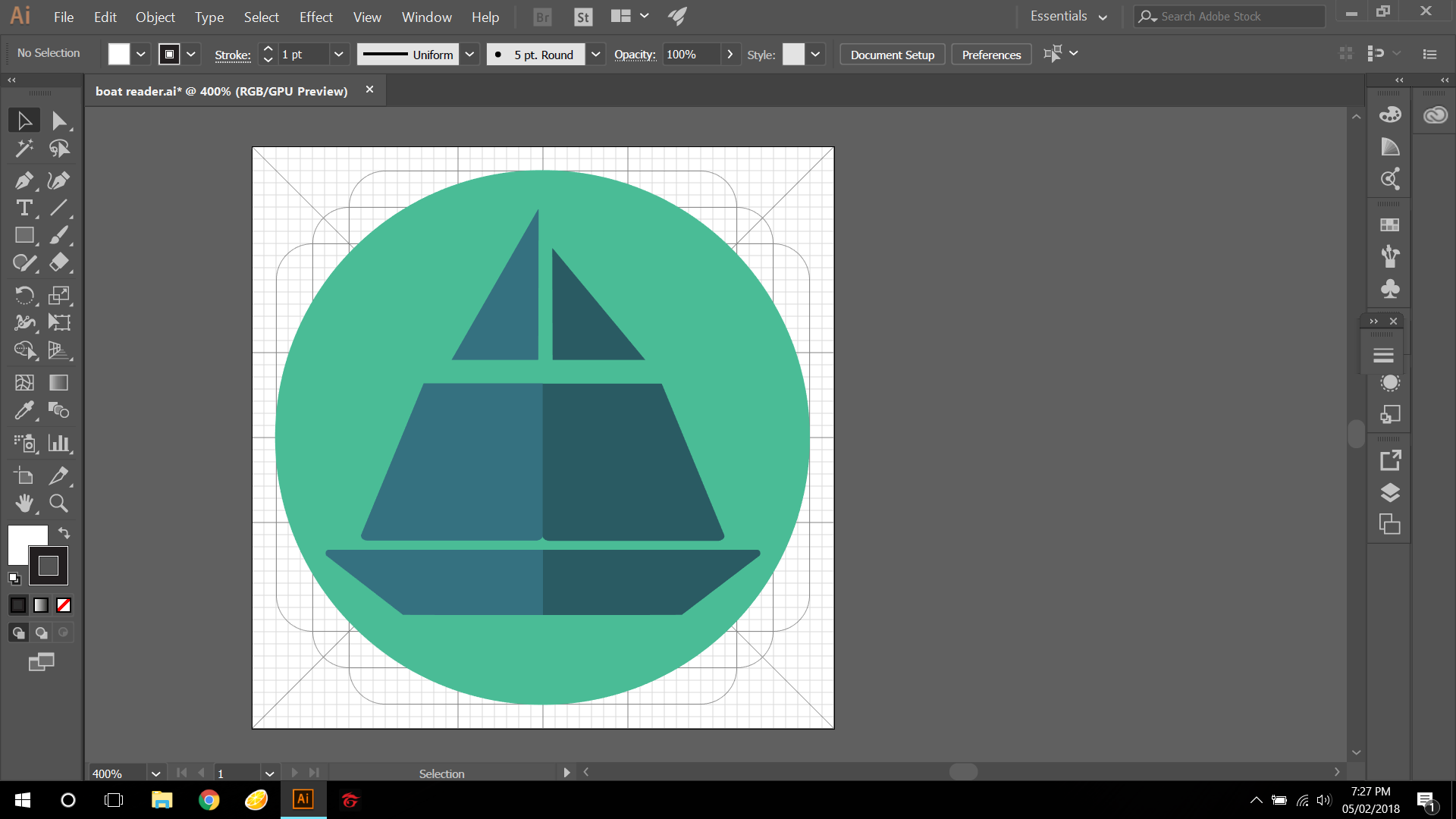Open the variable width profile dropdown
The height and width of the screenshot is (819, 1456).
[470, 54]
